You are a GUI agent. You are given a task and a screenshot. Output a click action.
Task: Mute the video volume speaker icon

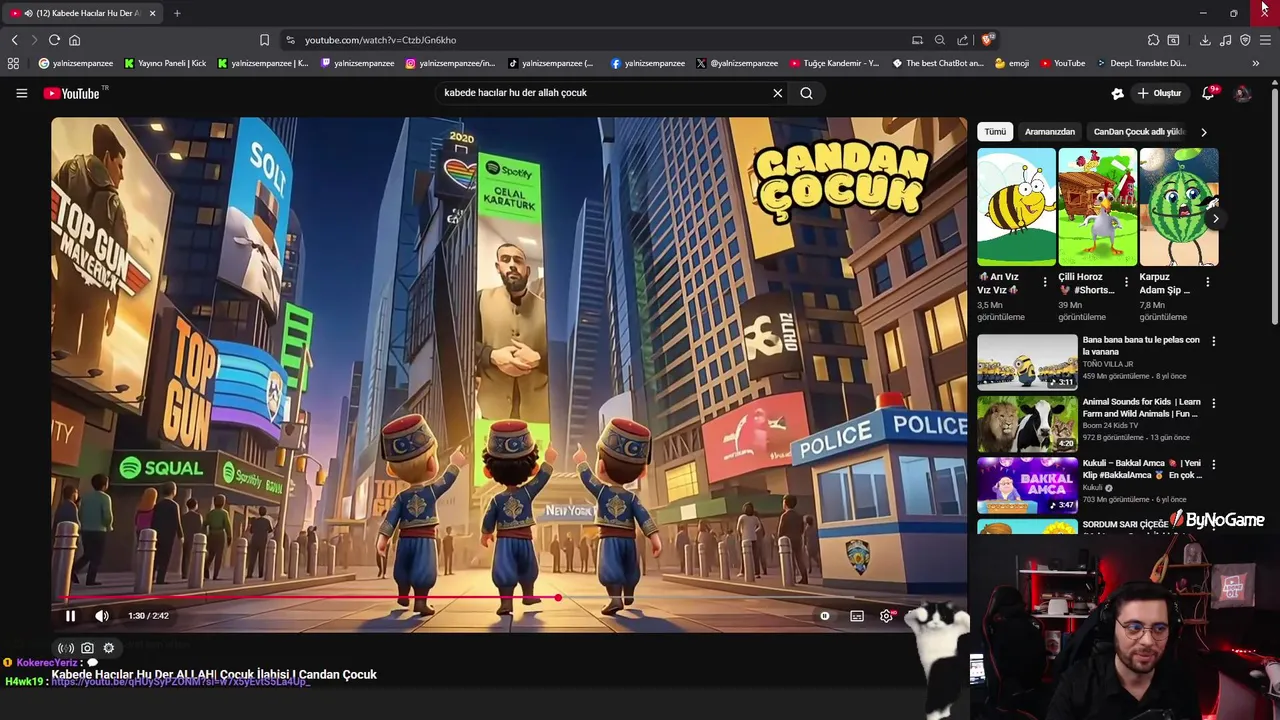coord(101,616)
